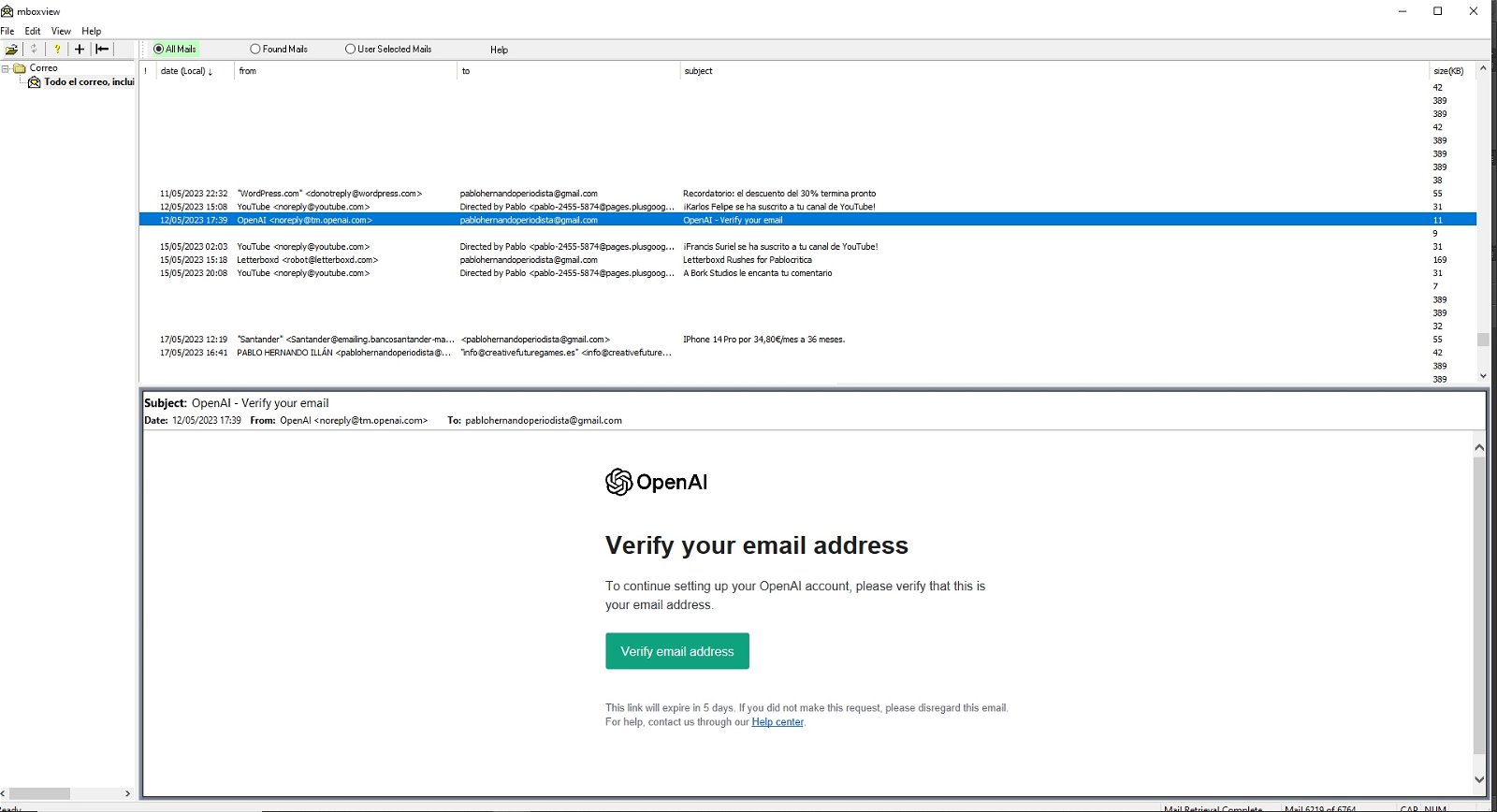Click the message pane scroll down arrow
Image resolution: width=1497 pixels, height=812 pixels.
pos(1479,779)
